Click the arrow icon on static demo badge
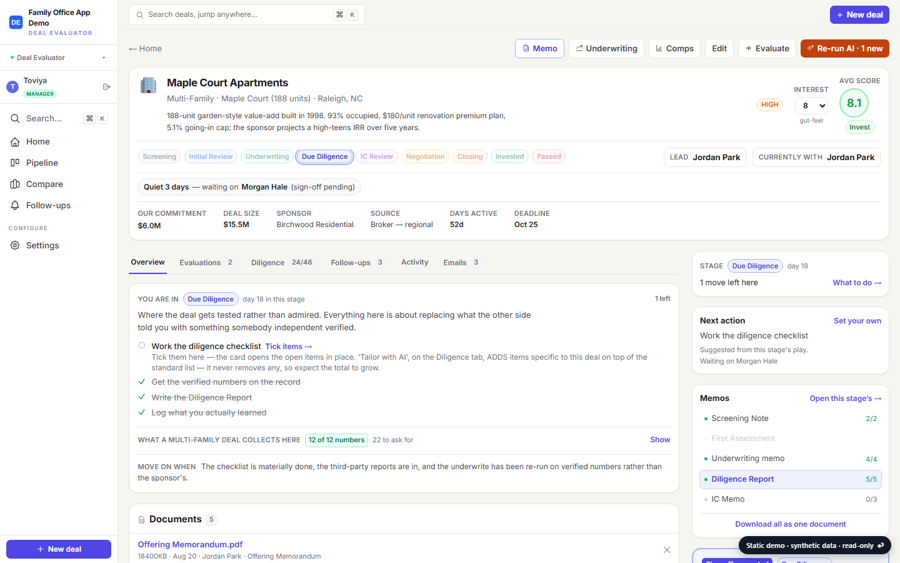Image resolution: width=900 pixels, height=563 pixels. (x=880, y=546)
